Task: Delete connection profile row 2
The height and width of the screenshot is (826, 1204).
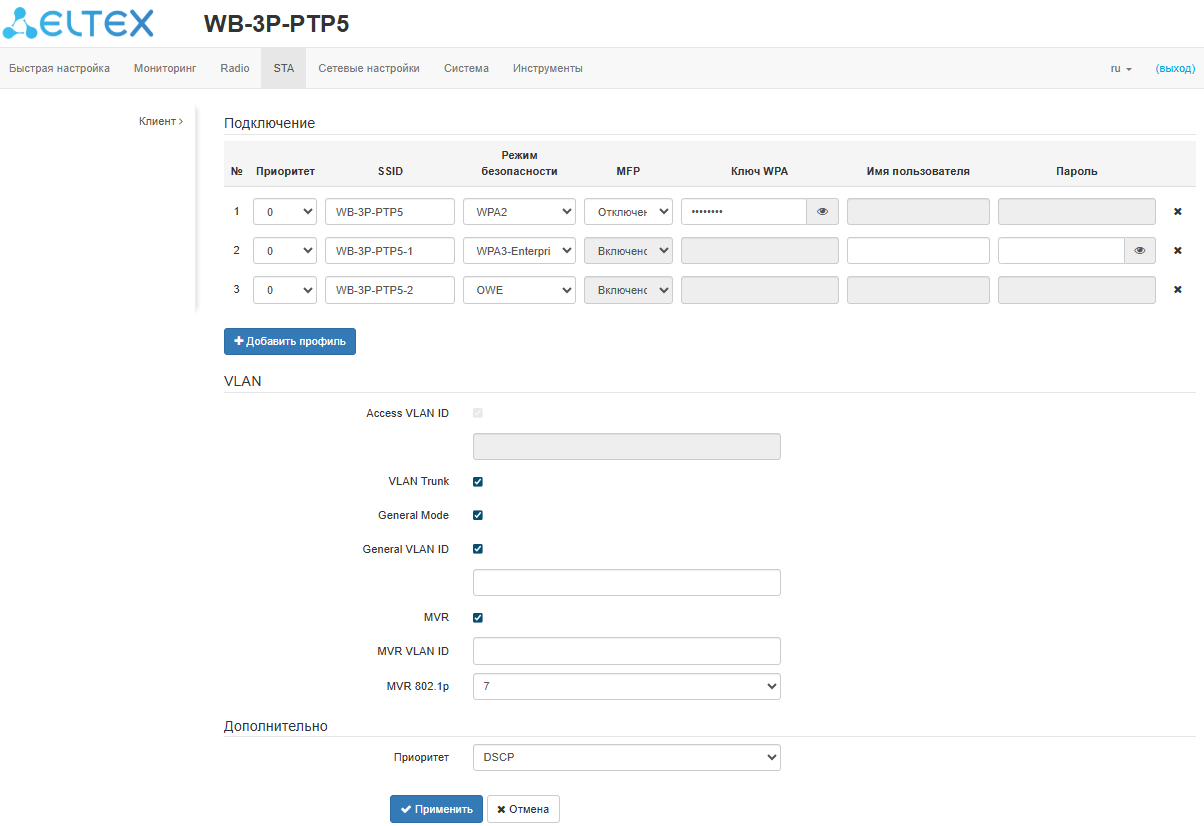Action: point(1177,251)
